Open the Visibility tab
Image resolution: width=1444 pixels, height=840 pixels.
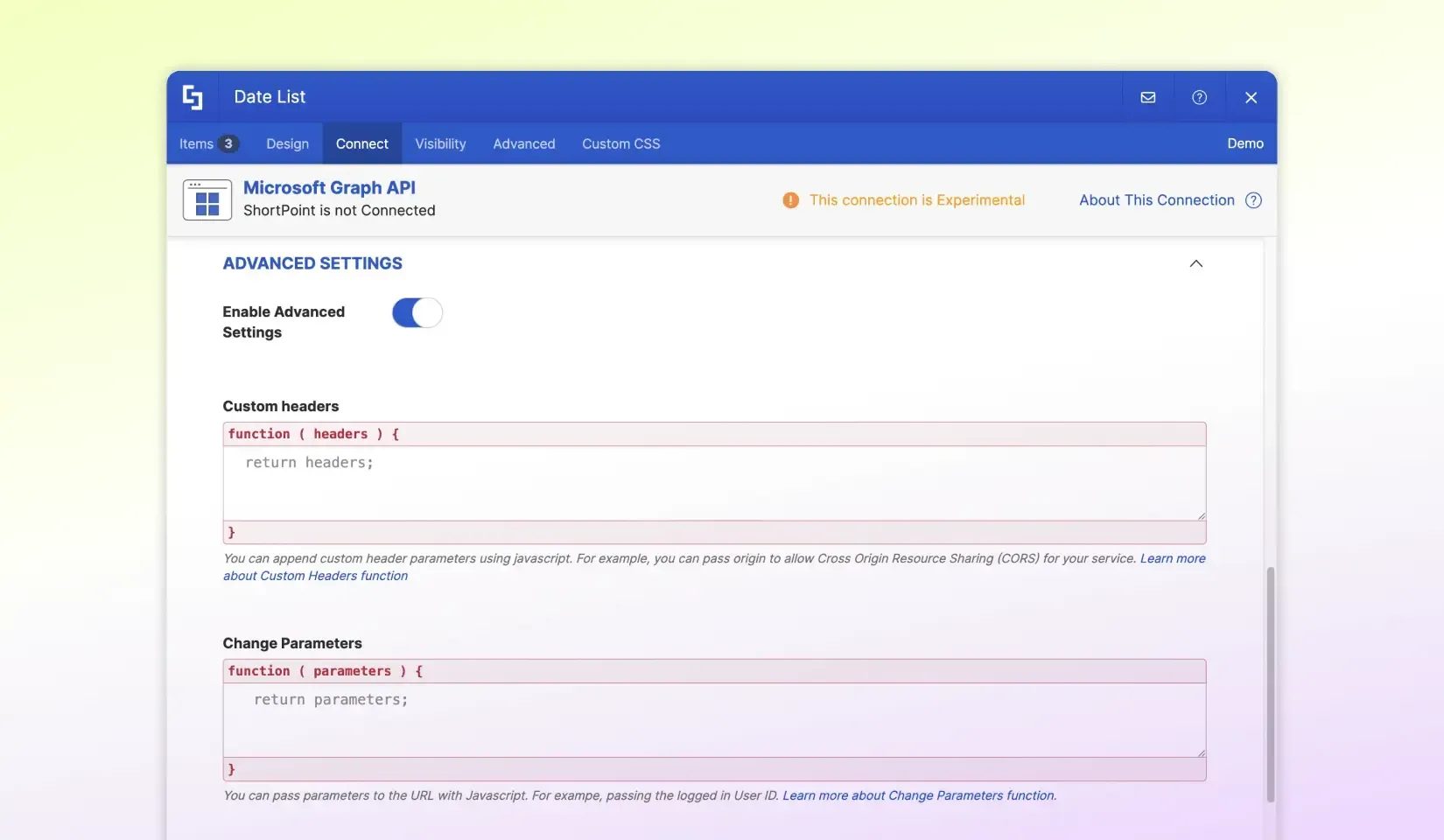(x=440, y=143)
